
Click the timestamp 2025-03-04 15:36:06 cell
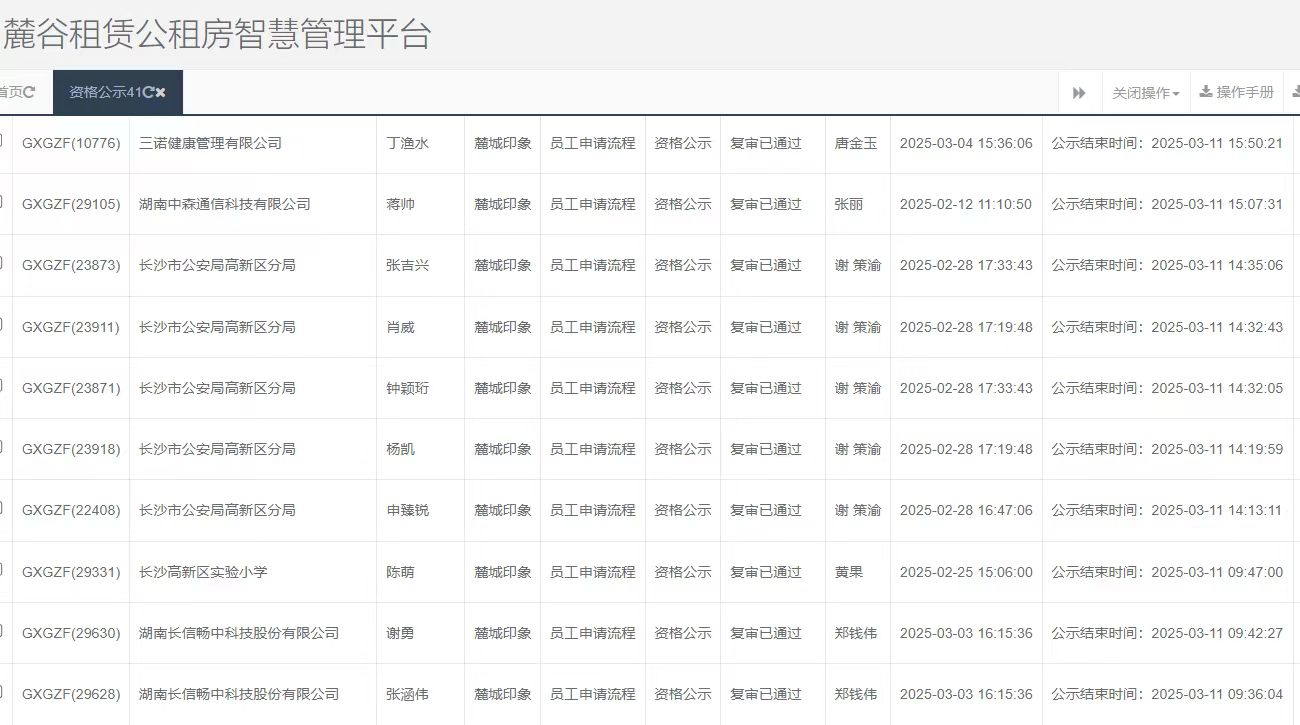click(965, 143)
